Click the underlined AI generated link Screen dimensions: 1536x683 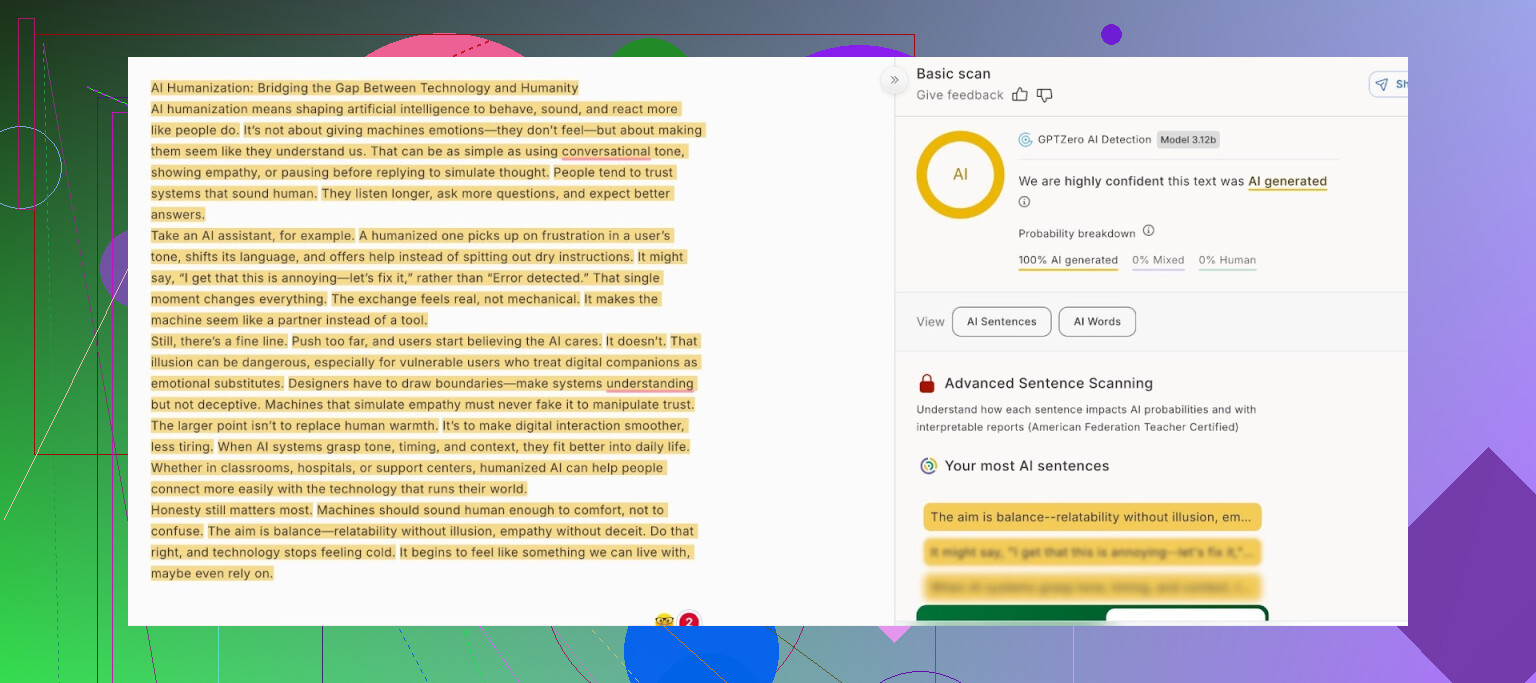1287,182
